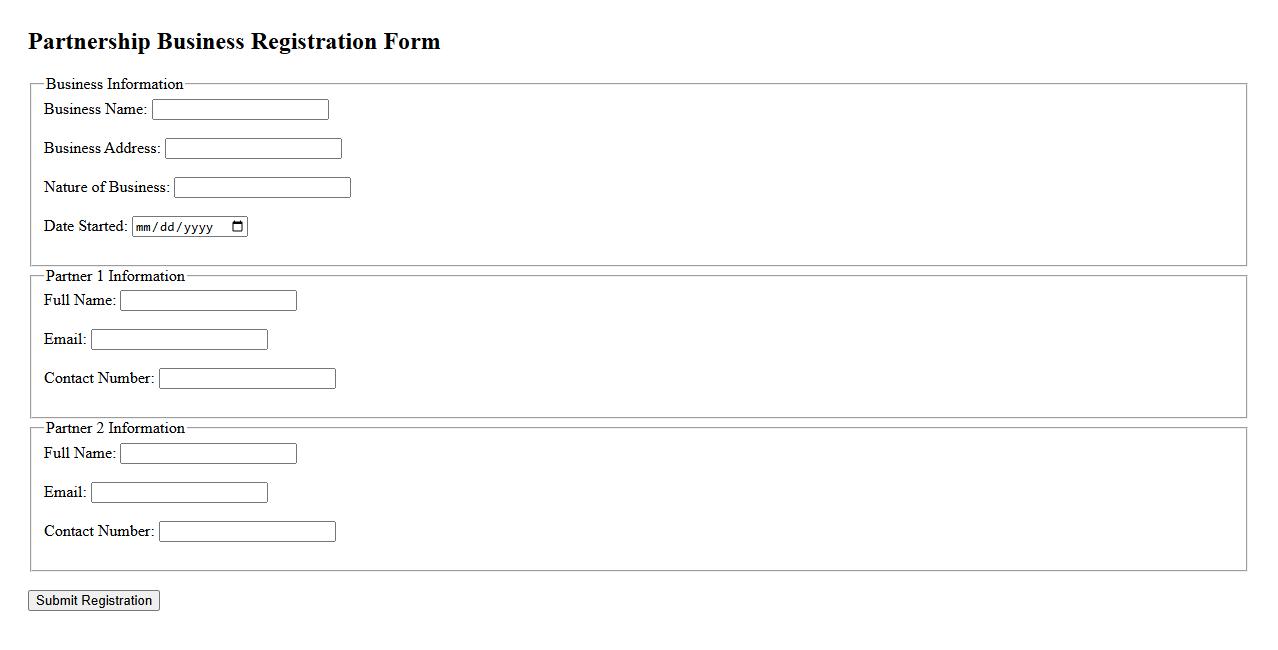Select Partner 2's Contact Number field
1278x650 pixels.
tap(247, 531)
